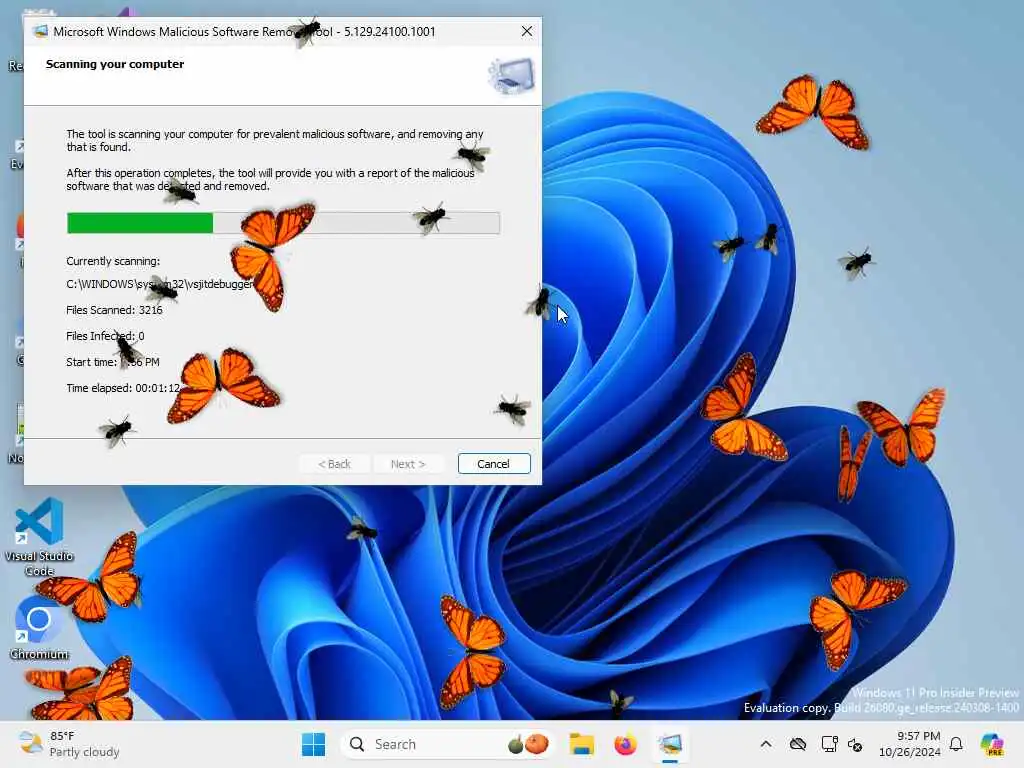Open File Explorer from taskbar
The width and height of the screenshot is (1024, 768).
(581, 744)
